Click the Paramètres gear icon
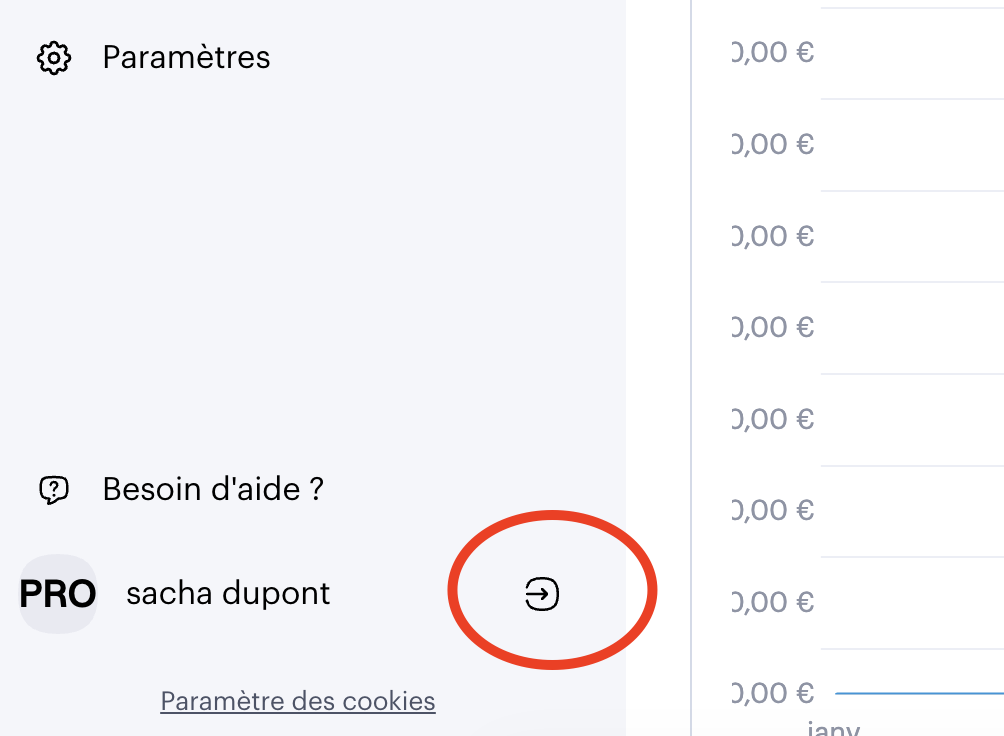The width and height of the screenshot is (1004, 736). (54, 58)
